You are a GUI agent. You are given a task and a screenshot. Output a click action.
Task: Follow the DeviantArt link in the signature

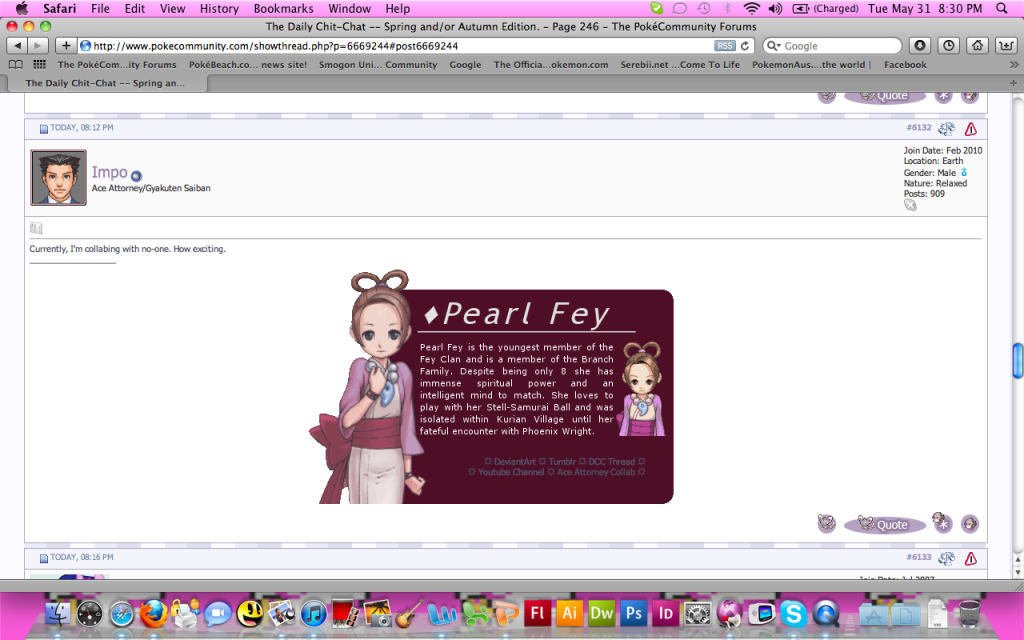(x=515, y=462)
